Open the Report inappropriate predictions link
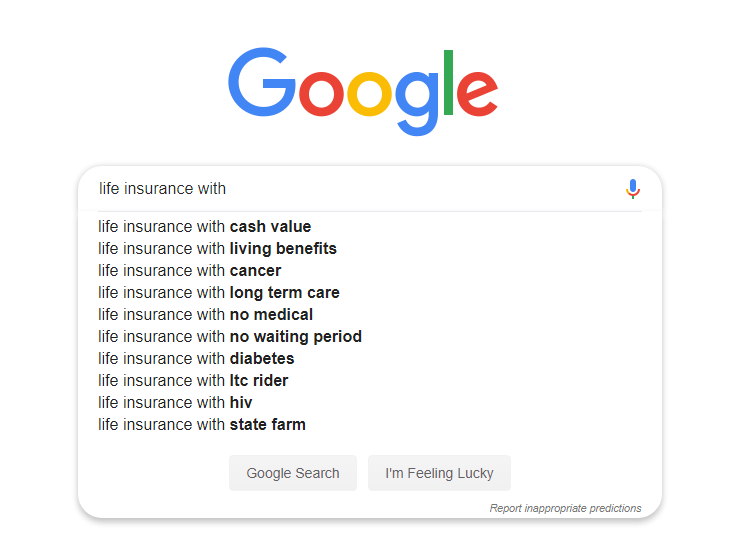Viewport: 741px width, 556px height. 565,508
